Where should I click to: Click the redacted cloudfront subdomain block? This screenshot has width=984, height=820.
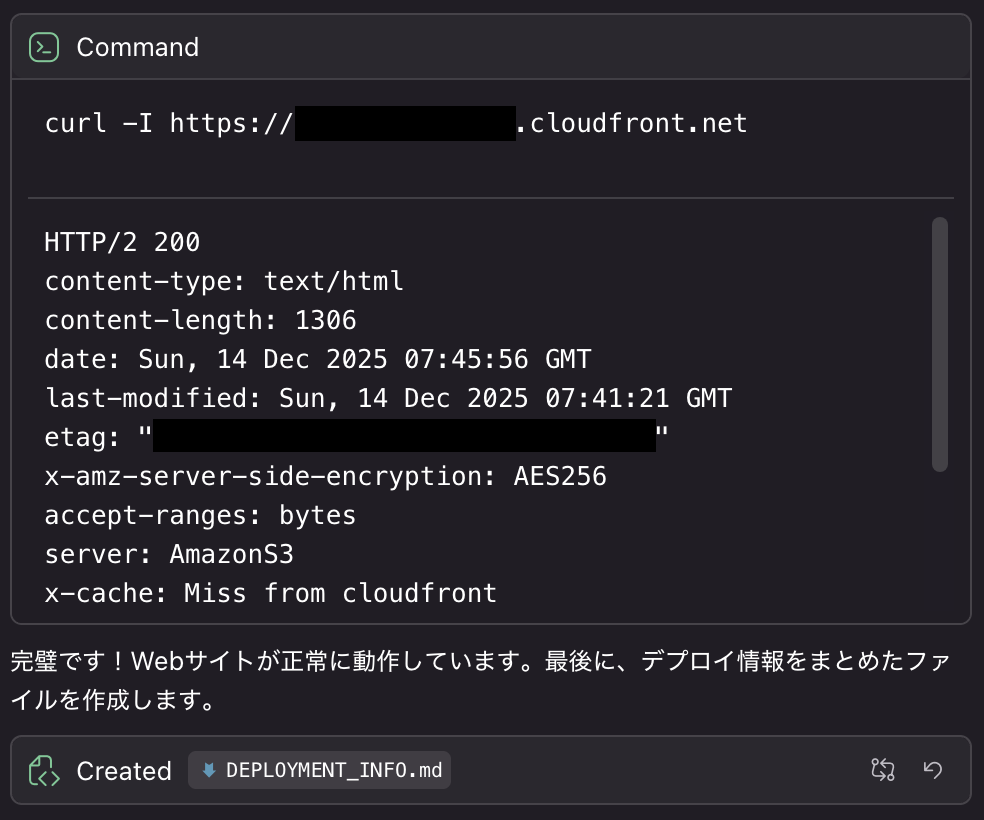pyautogui.click(x=405, y=124)
